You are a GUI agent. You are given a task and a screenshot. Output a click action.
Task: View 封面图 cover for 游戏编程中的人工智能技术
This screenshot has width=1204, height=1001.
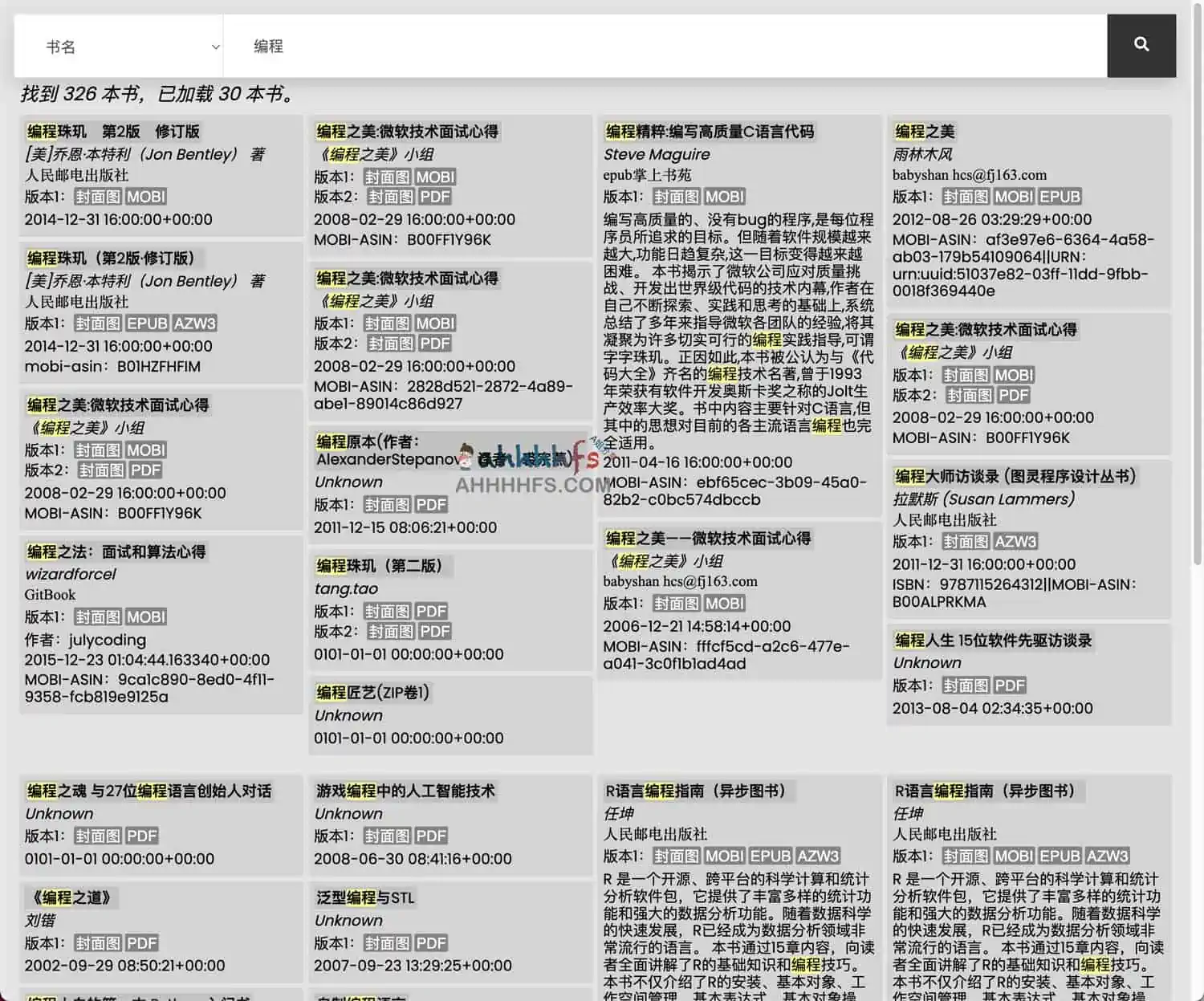click(x=386, y=836)
